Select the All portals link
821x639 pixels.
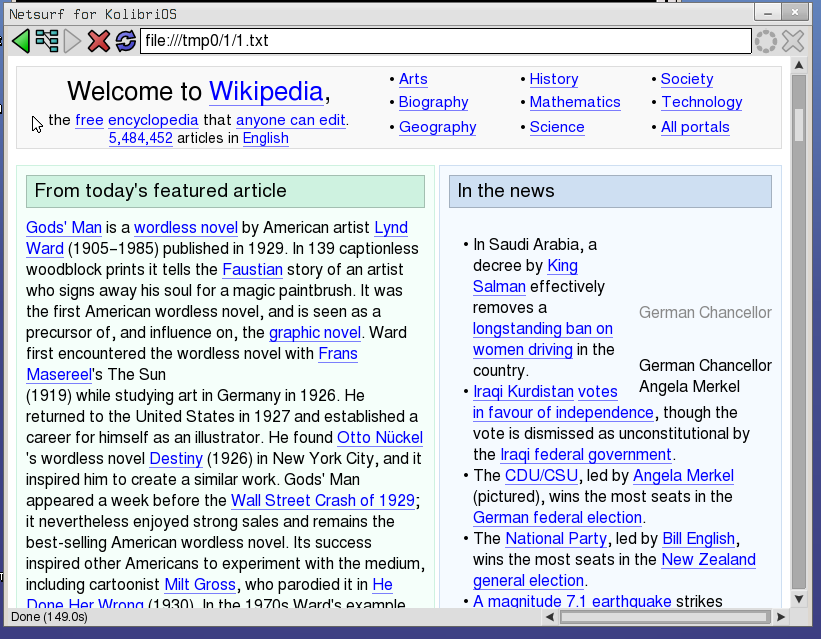pyautogui.click(x=695, y=127)
